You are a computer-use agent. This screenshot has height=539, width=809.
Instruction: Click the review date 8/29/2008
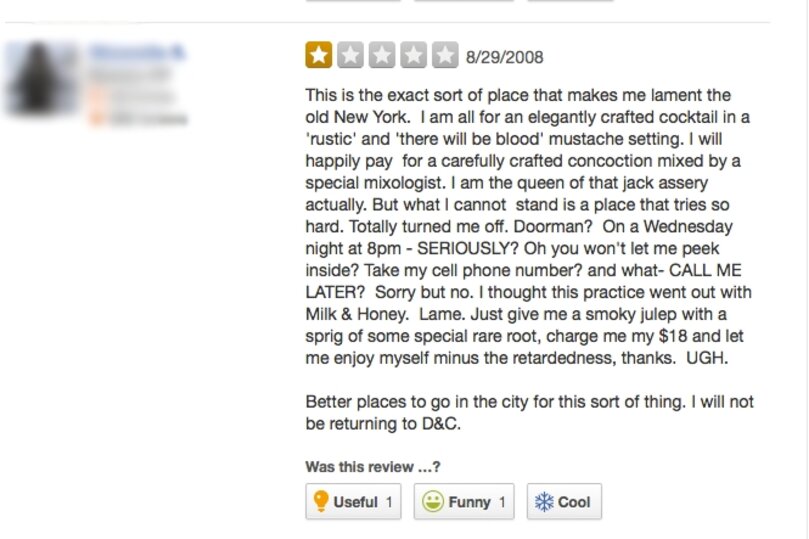505,57
